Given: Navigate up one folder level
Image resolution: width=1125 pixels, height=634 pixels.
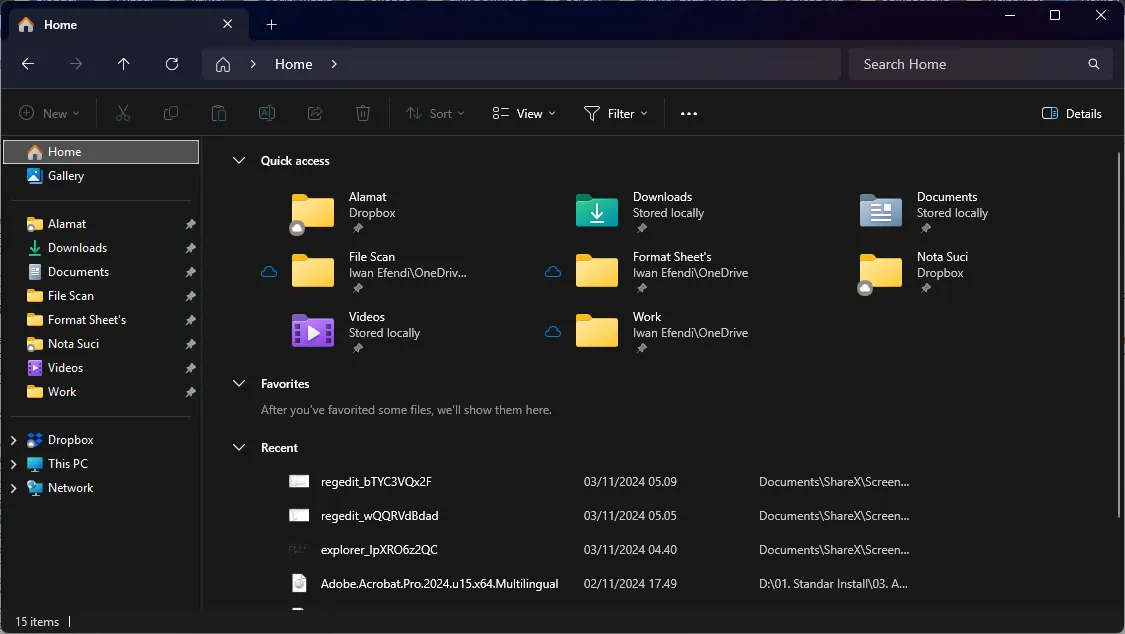Looking at the screenshot, I should pos(123,63).
